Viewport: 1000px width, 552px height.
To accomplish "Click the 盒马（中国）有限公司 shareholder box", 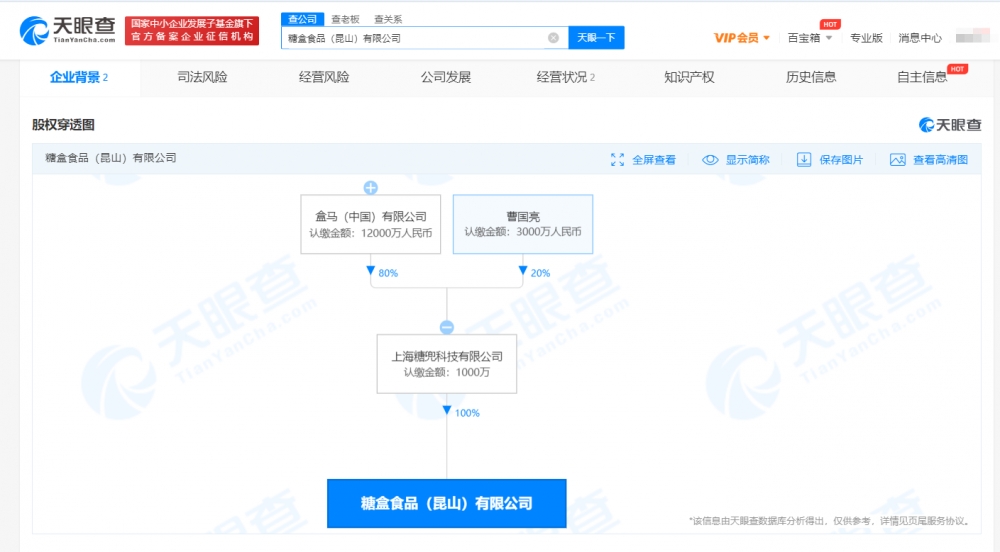I will [x=371, y=224].
